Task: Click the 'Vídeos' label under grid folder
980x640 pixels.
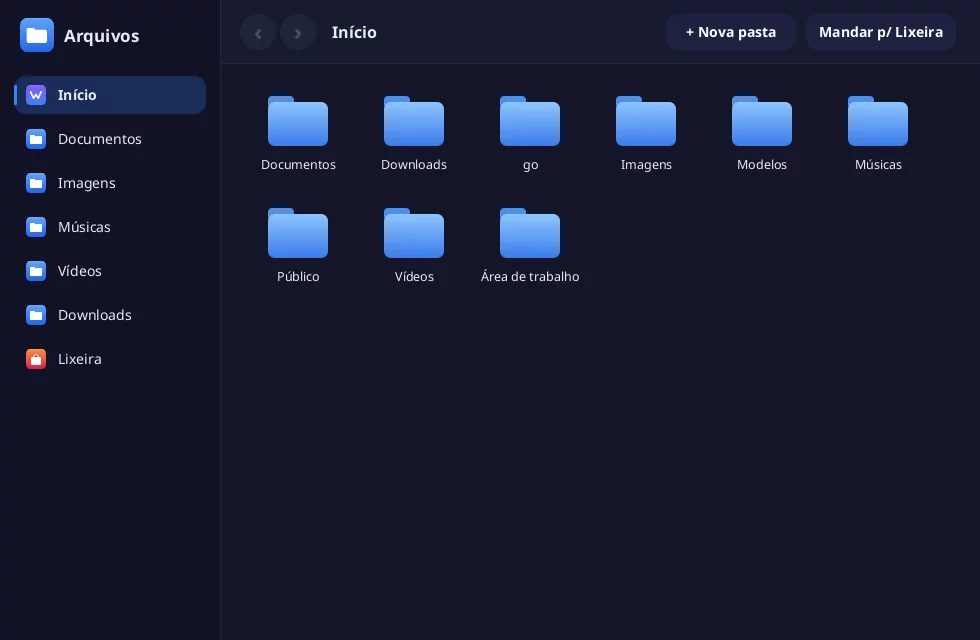Action: pyautogui.click(x=414, y=276)
